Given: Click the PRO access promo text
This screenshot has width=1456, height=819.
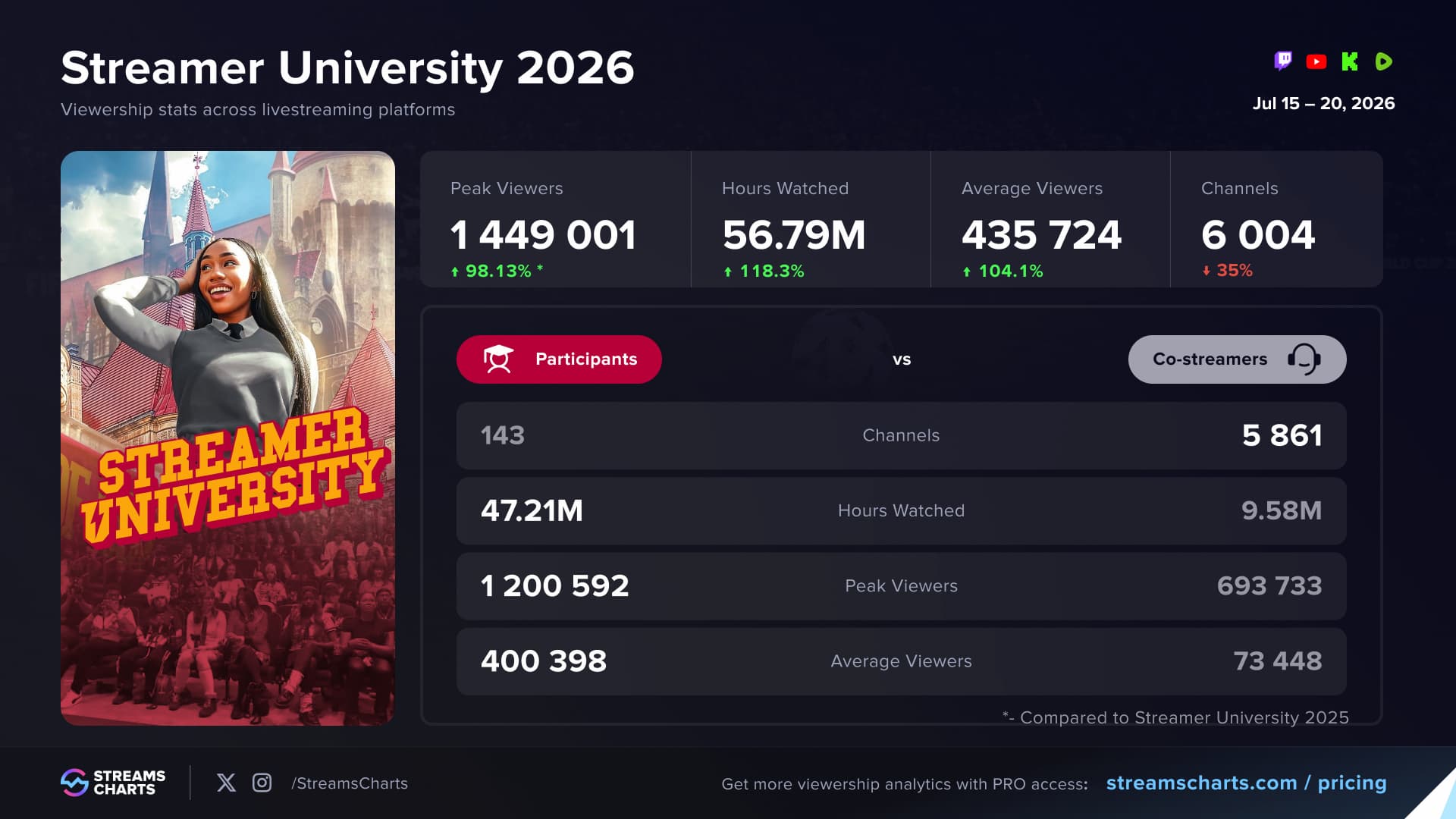Looking at the screenshot, I should [x=905, y=784].
